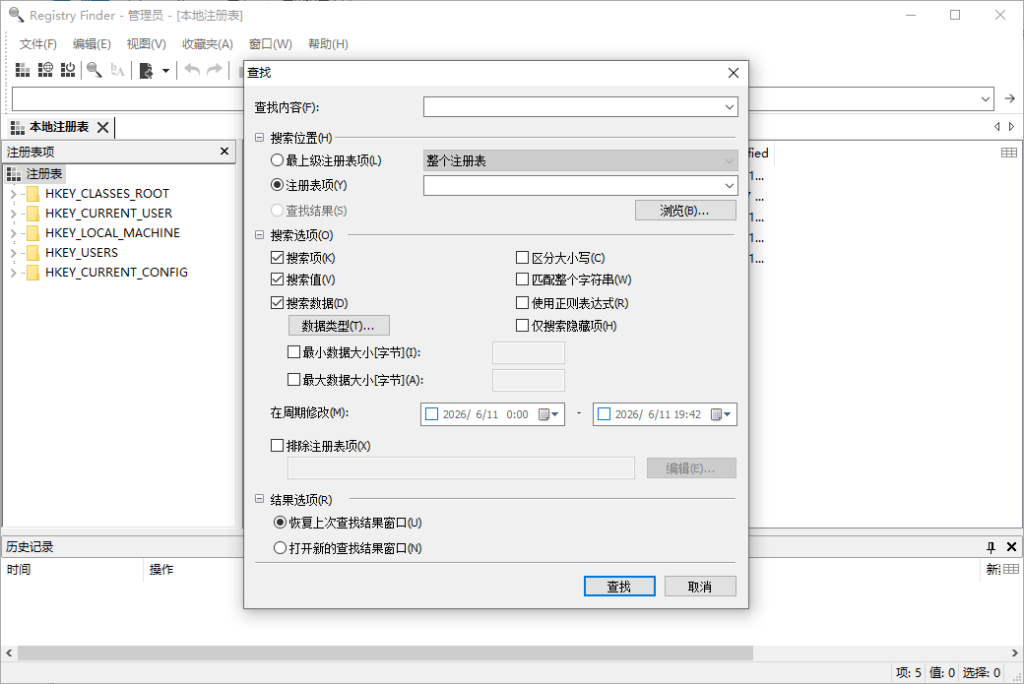Viewport: 1024px width, 684px height.
Task: Click the 注册表 root node icon
Action: tap(14, 174)
